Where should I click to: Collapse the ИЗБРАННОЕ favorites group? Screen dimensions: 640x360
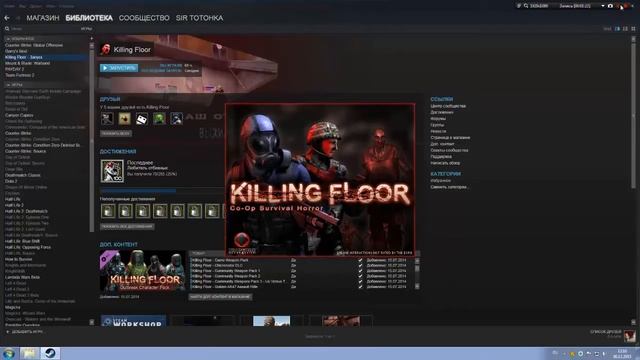click(20, 39)
